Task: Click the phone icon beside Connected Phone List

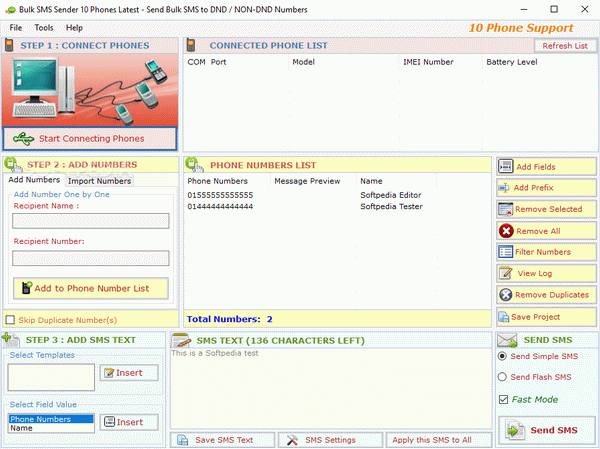Action: click(191, 45)
